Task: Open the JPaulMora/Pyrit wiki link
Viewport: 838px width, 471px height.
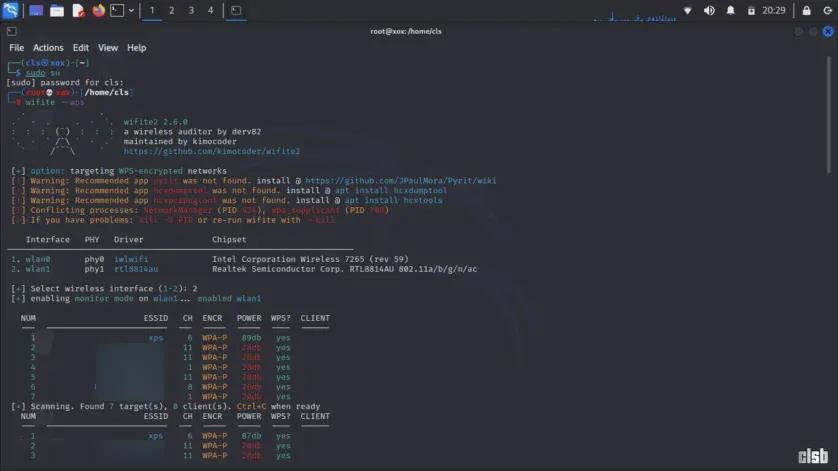Action: 400,181
